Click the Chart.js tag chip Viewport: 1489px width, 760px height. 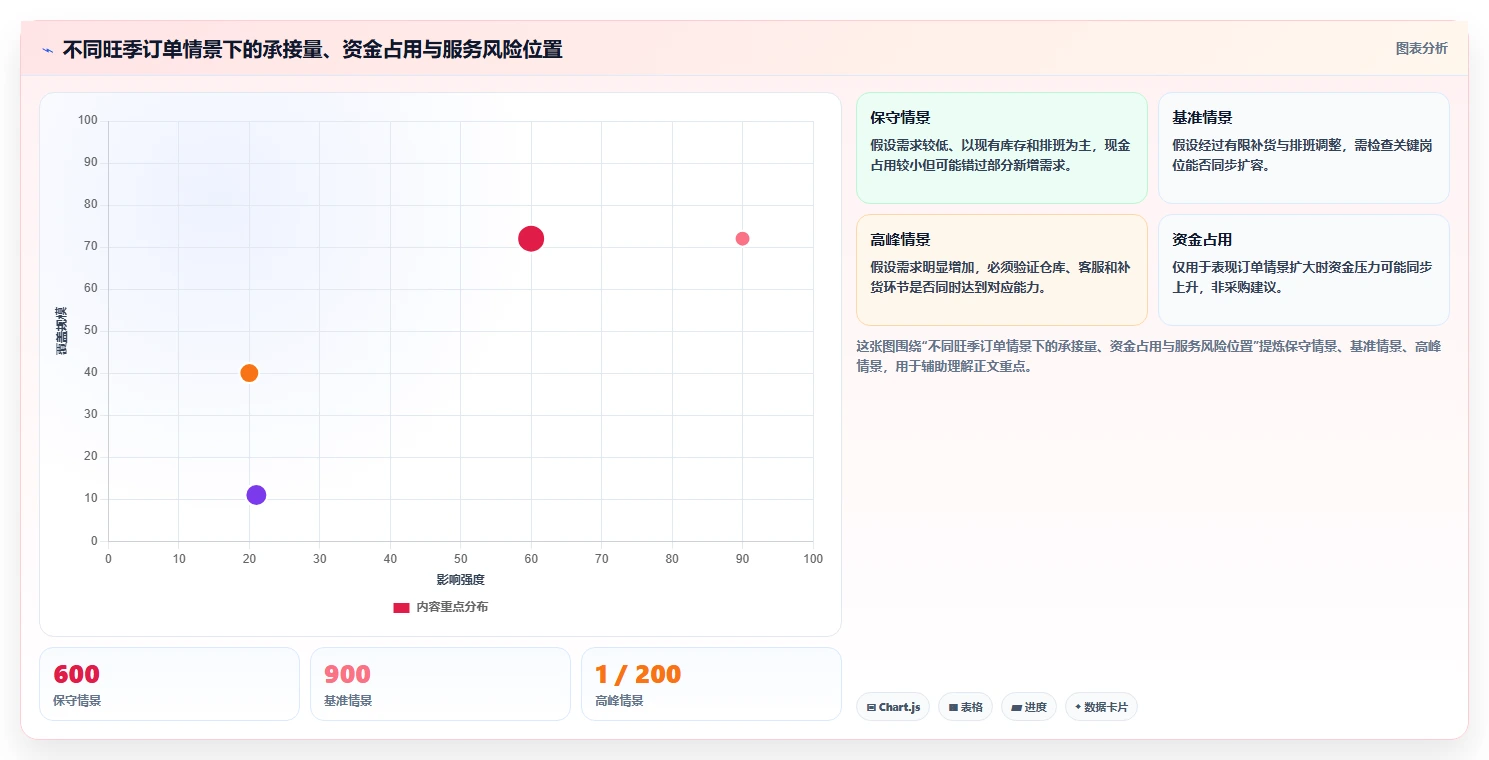click(x=893, y=707)
